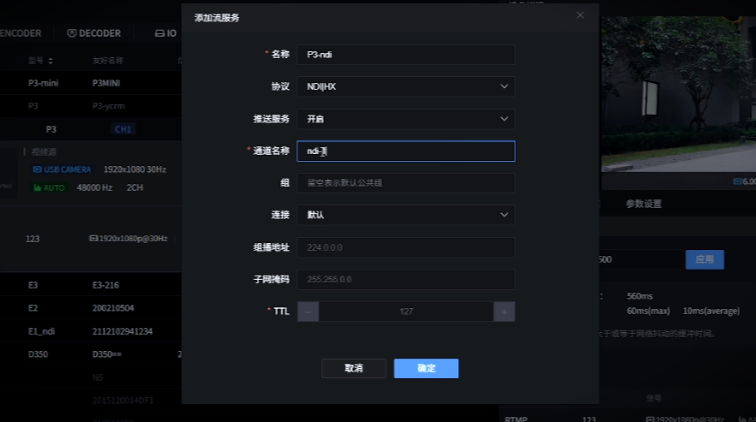Switch to the ENCODER tab
Image resolution: width=756 pixels, height=422 pixels.
point(20,33)
